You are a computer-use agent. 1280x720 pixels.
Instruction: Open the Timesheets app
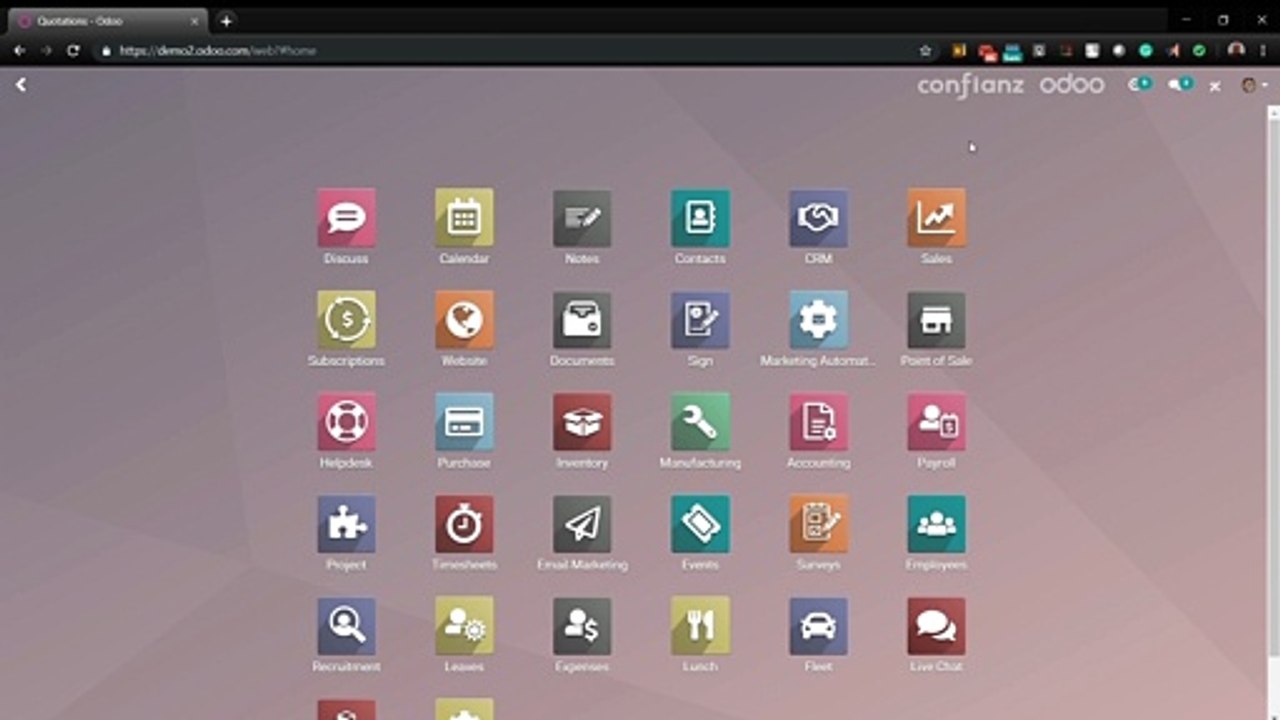click(464, 524)
